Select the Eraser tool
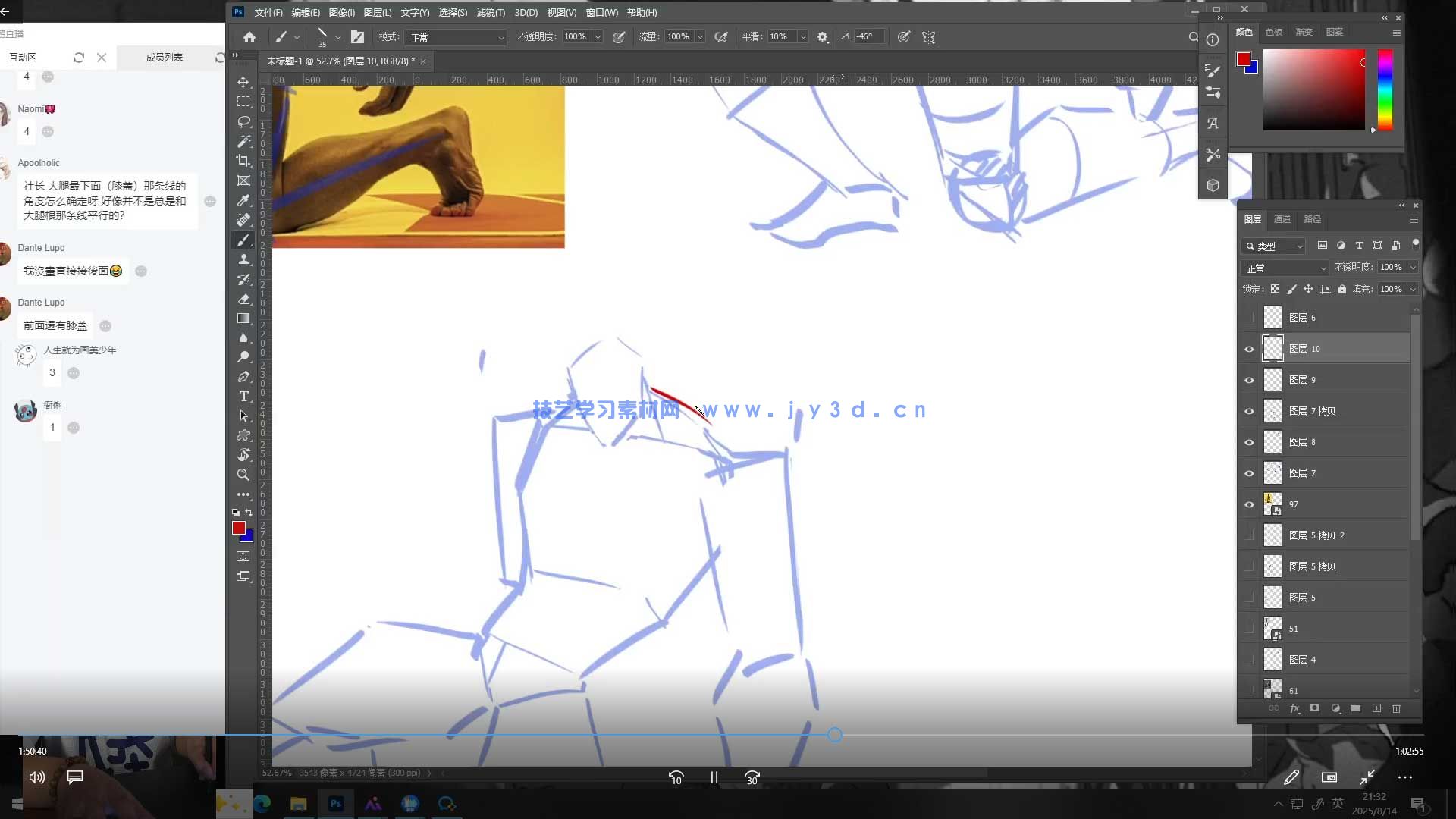The width and height of the screenshot is (1456, 819). click(243, 299)
